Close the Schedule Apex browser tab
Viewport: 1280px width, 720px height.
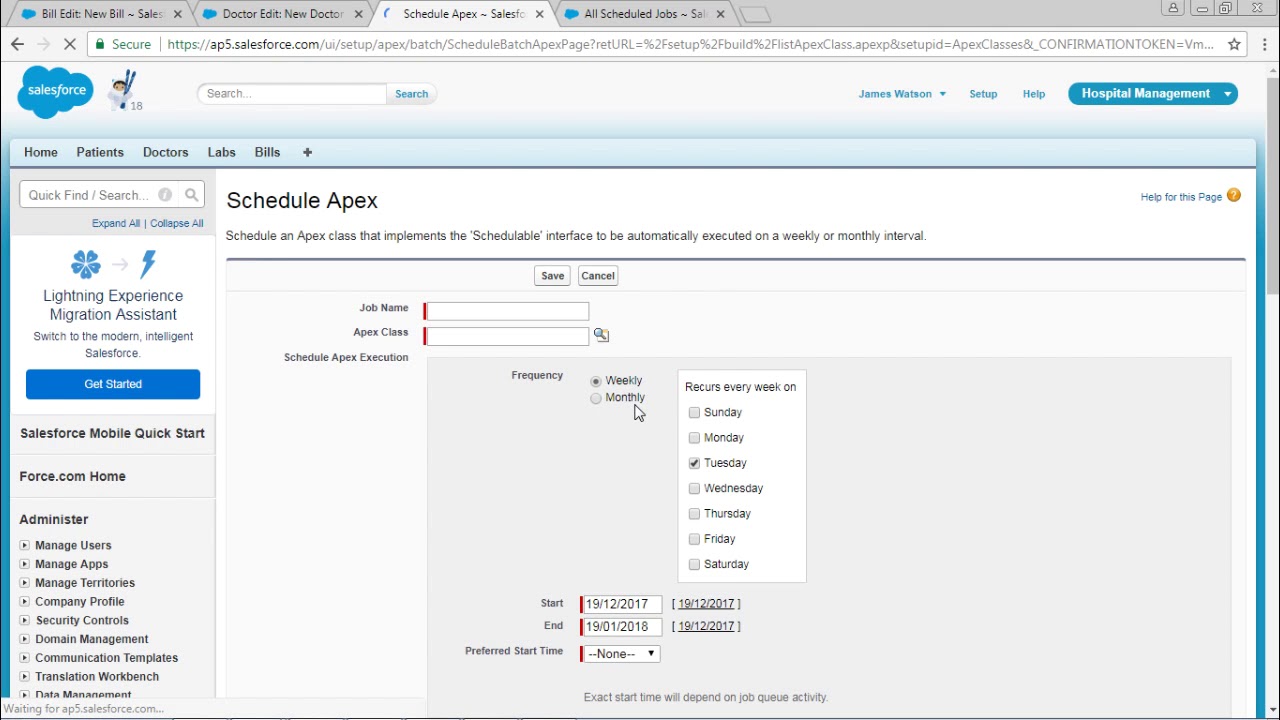click(x=540, y=14)
